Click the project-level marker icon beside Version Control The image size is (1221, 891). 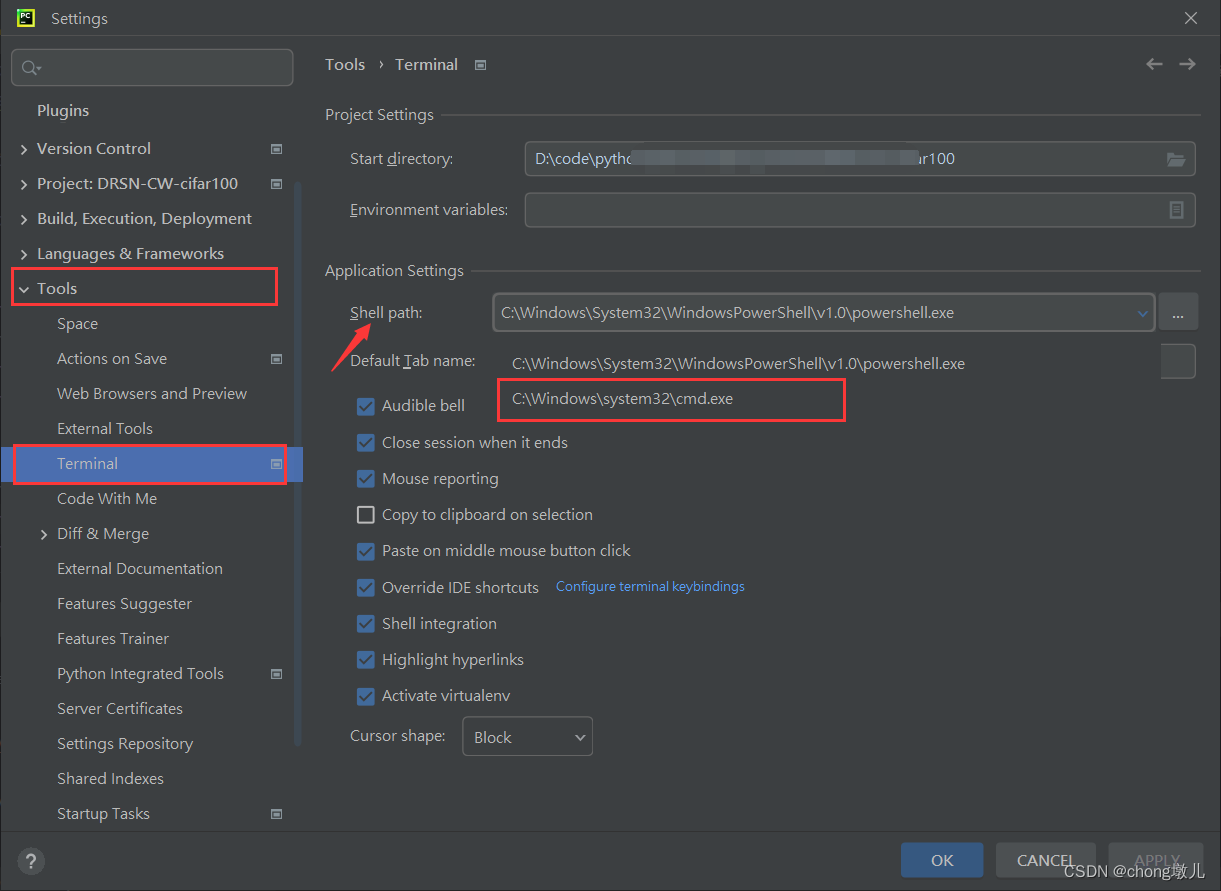point(277,149)
